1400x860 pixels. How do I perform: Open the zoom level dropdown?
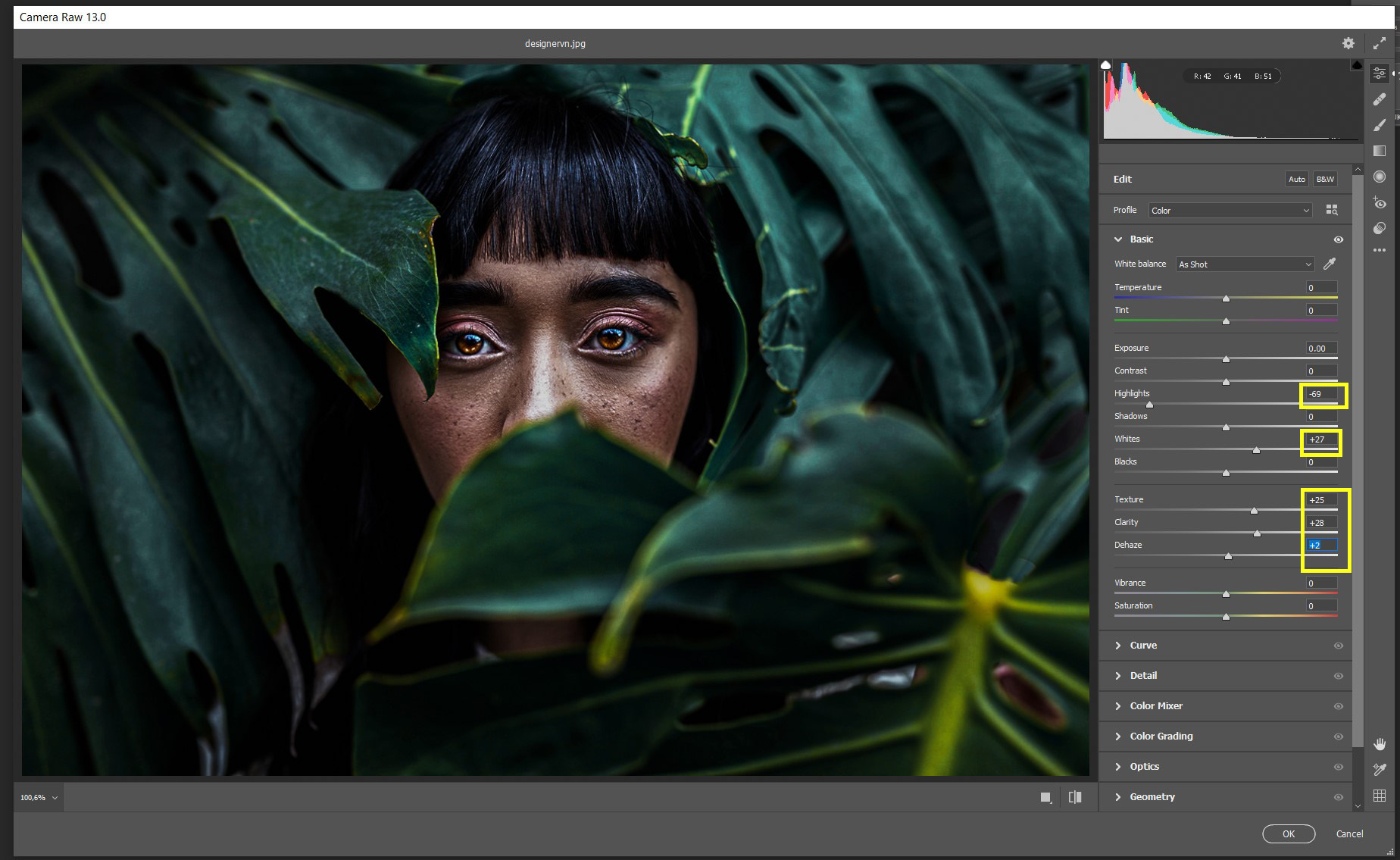[39, 798]
